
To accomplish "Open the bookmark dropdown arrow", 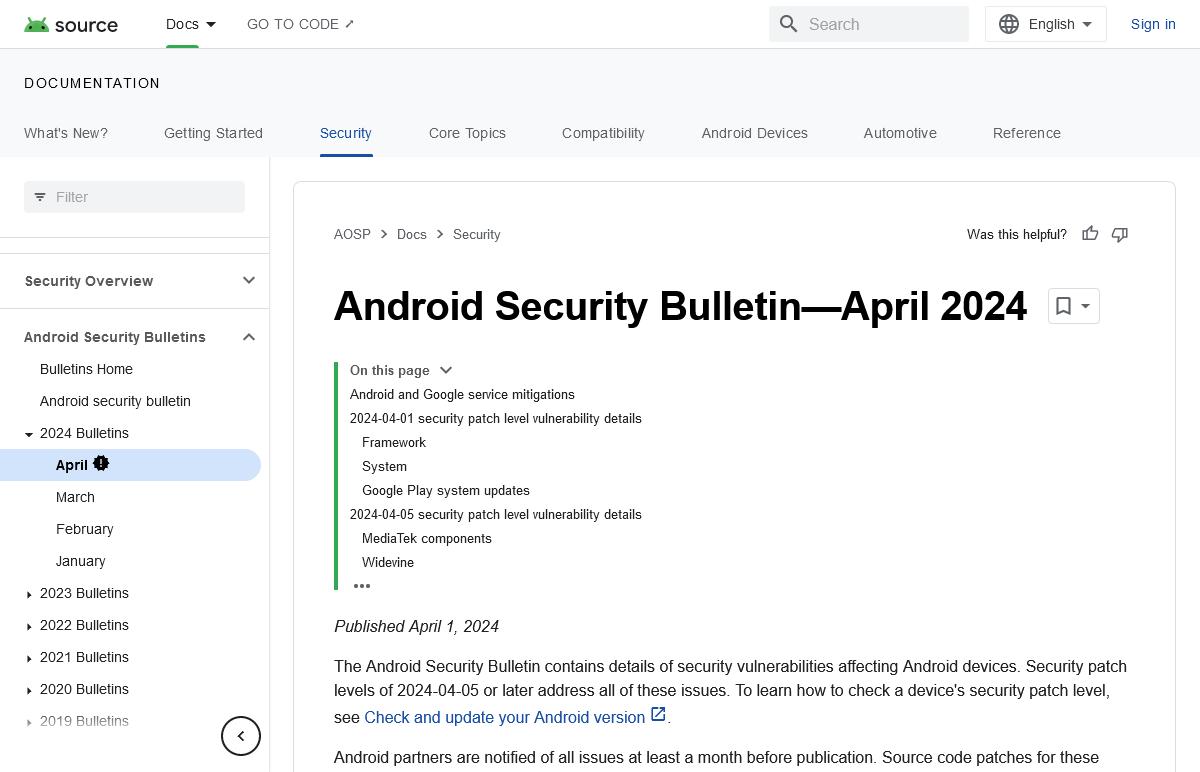I will (1086, 306).
